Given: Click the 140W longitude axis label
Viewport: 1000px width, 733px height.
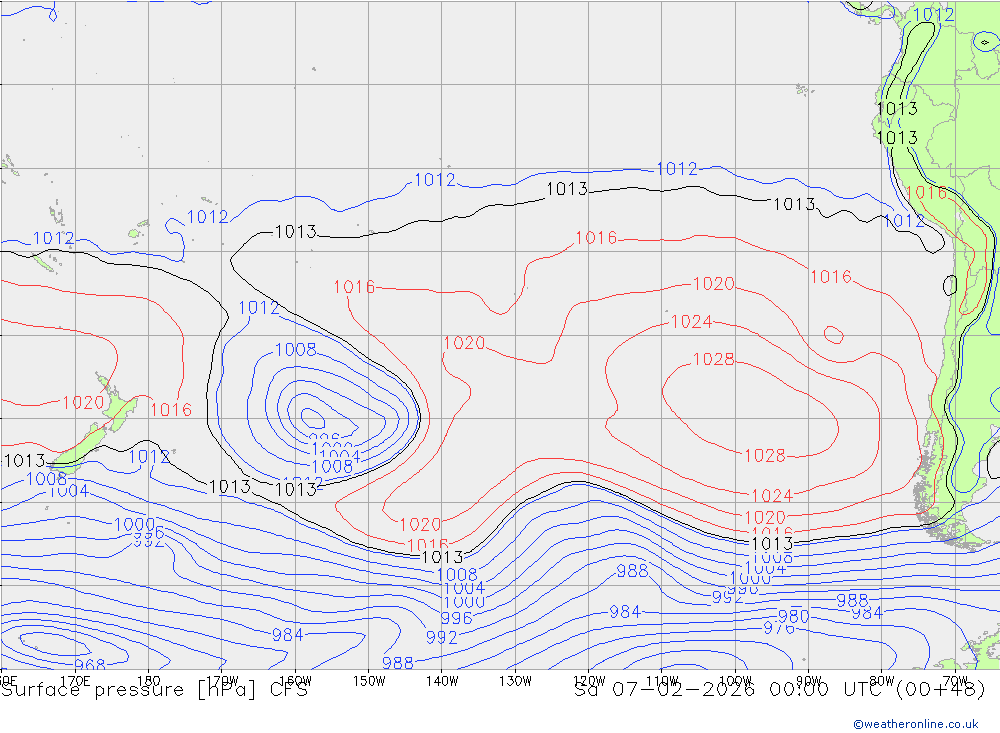Looking at the screenshot, I should (x=442, y=681).
